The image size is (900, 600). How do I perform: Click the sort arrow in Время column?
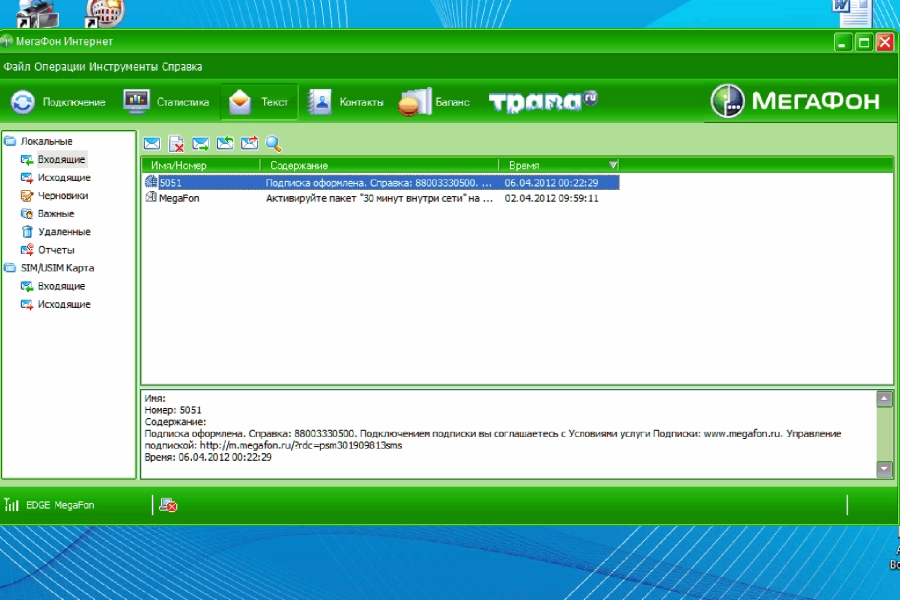(x=612, y=165)
